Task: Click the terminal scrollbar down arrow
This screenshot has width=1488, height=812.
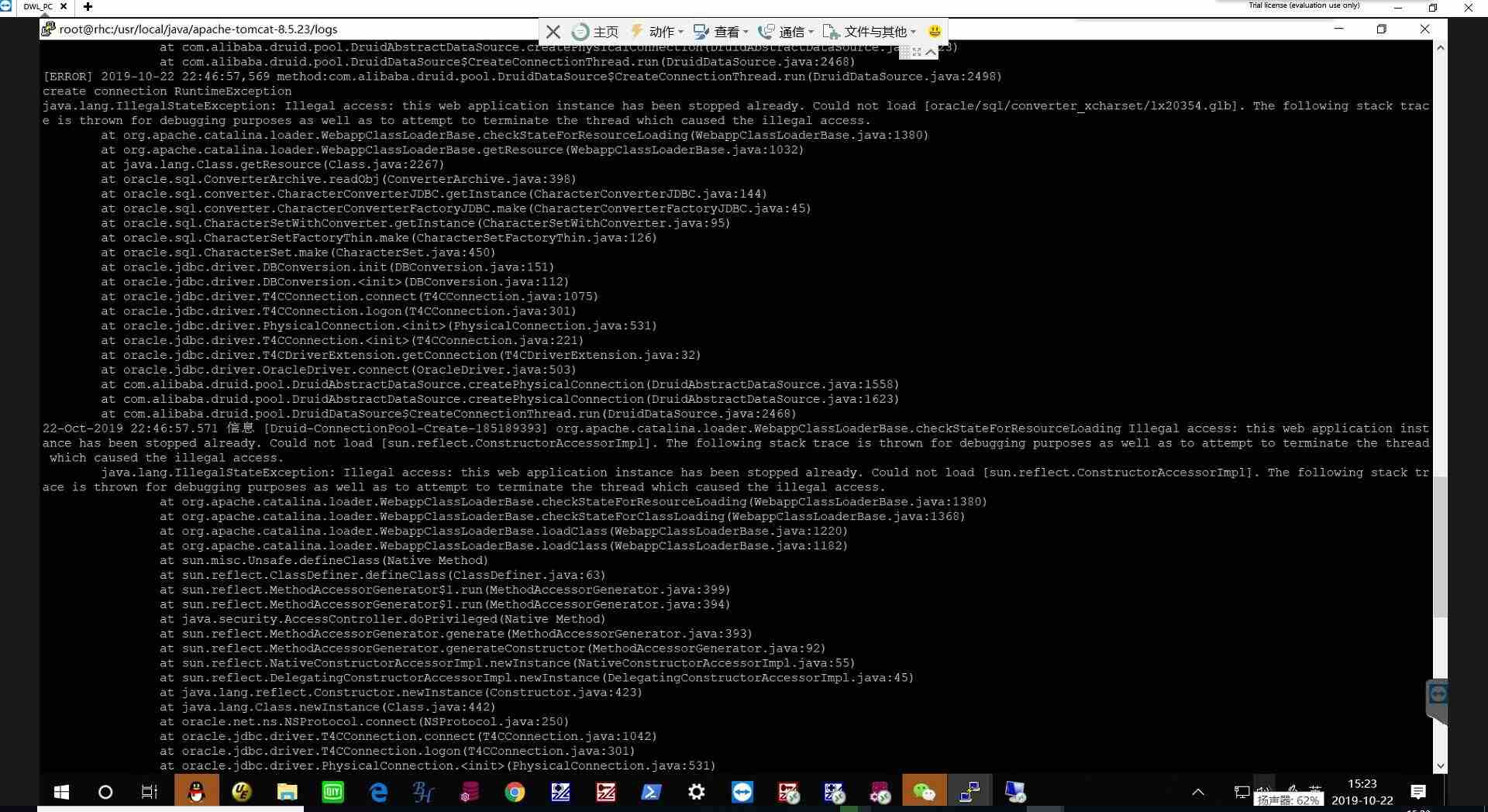Action: click(1440, 766)
